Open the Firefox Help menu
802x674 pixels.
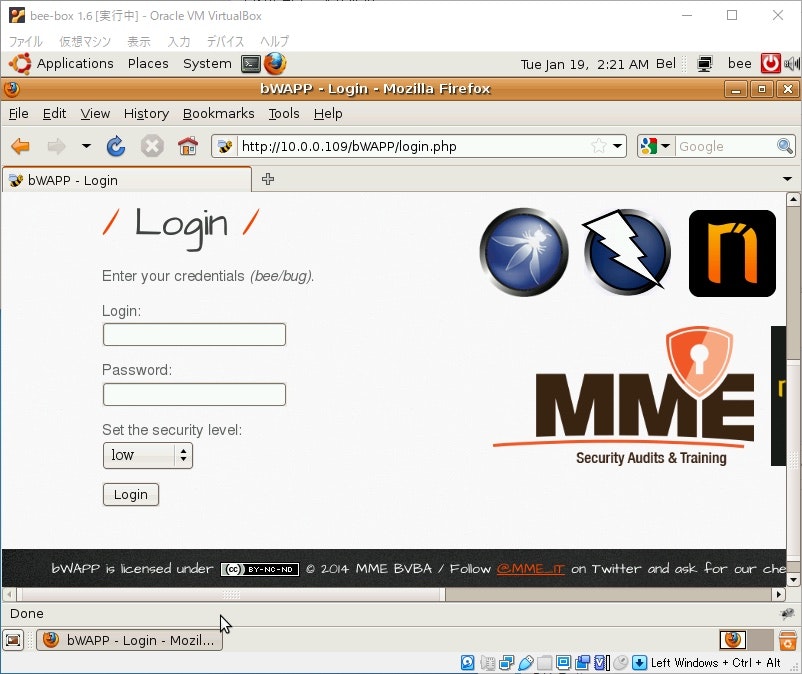pos(328,114)
